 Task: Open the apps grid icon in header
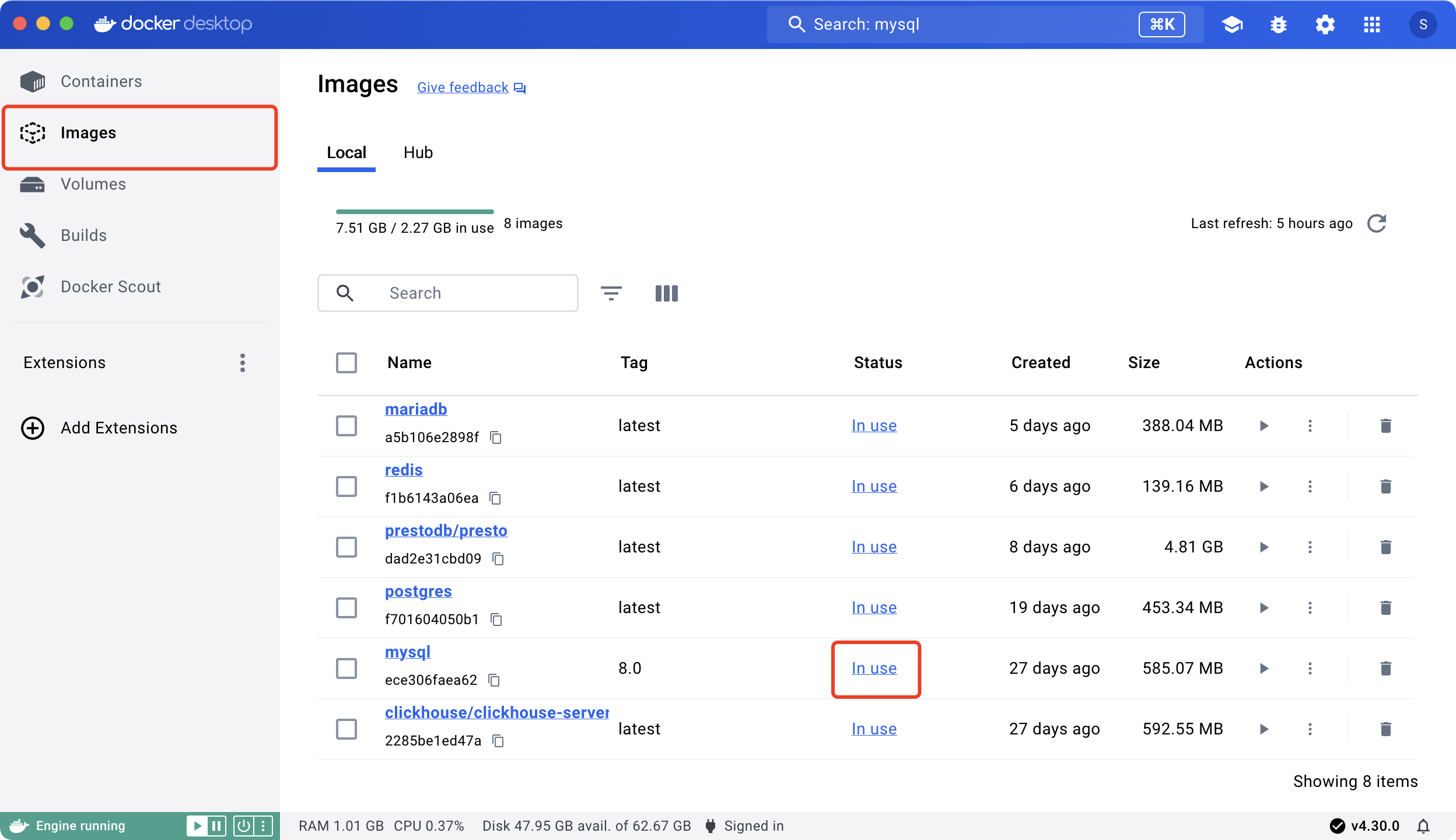(1372, 24)
